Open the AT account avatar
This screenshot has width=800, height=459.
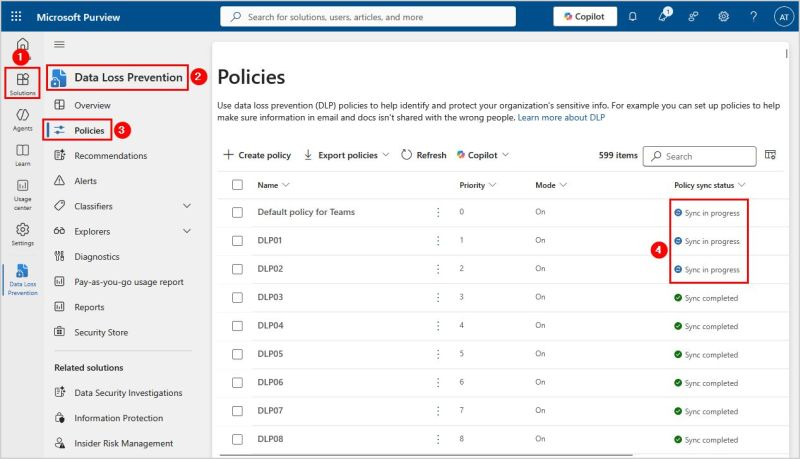click(784, 17)
